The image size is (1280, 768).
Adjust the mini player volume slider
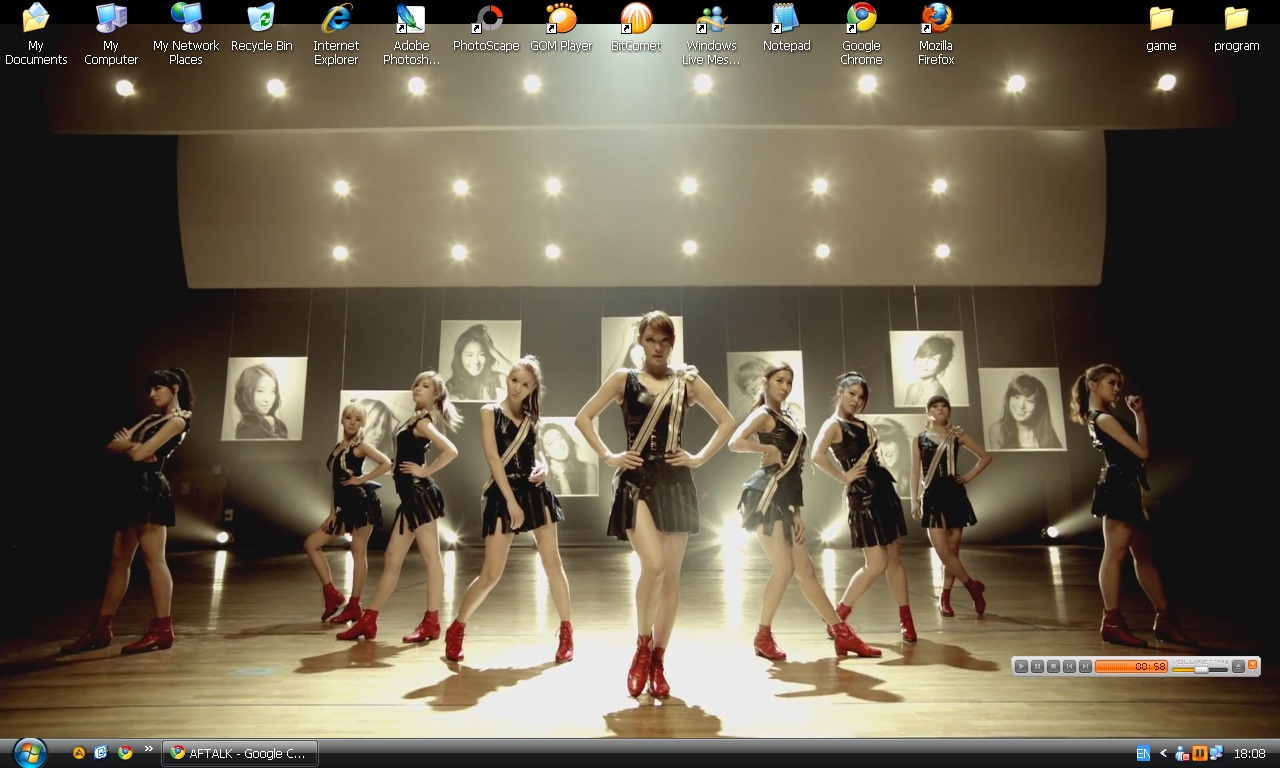[x=1200, y=668]
